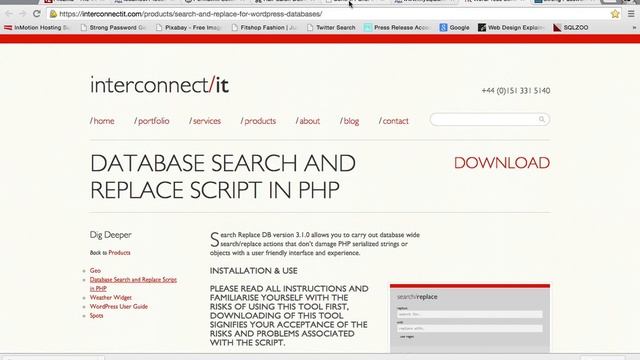Open Strong Password bookmark
Screen dimensions: 640x360
click(113, 27)
